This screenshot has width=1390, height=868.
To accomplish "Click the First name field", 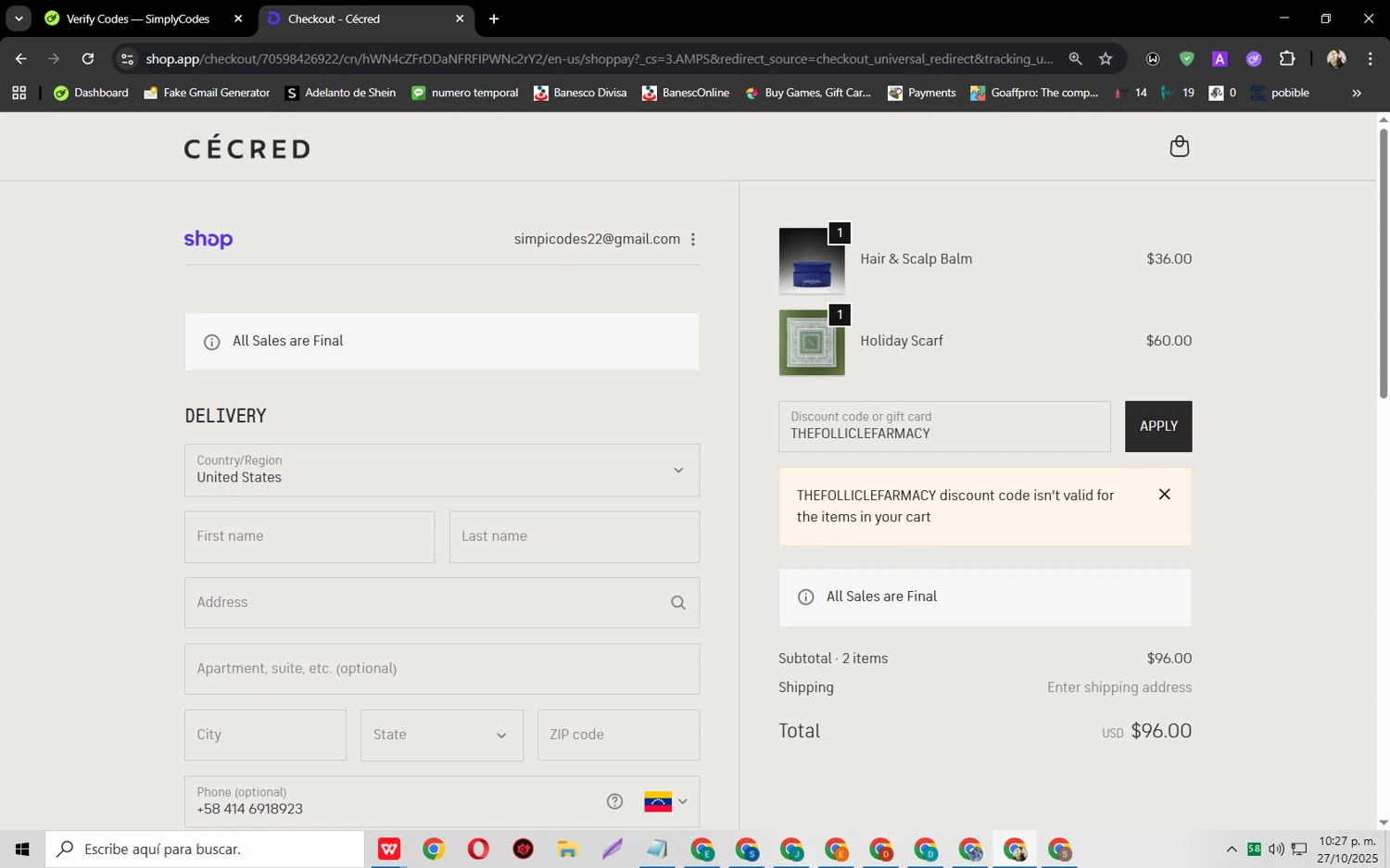I will (310, 536).
